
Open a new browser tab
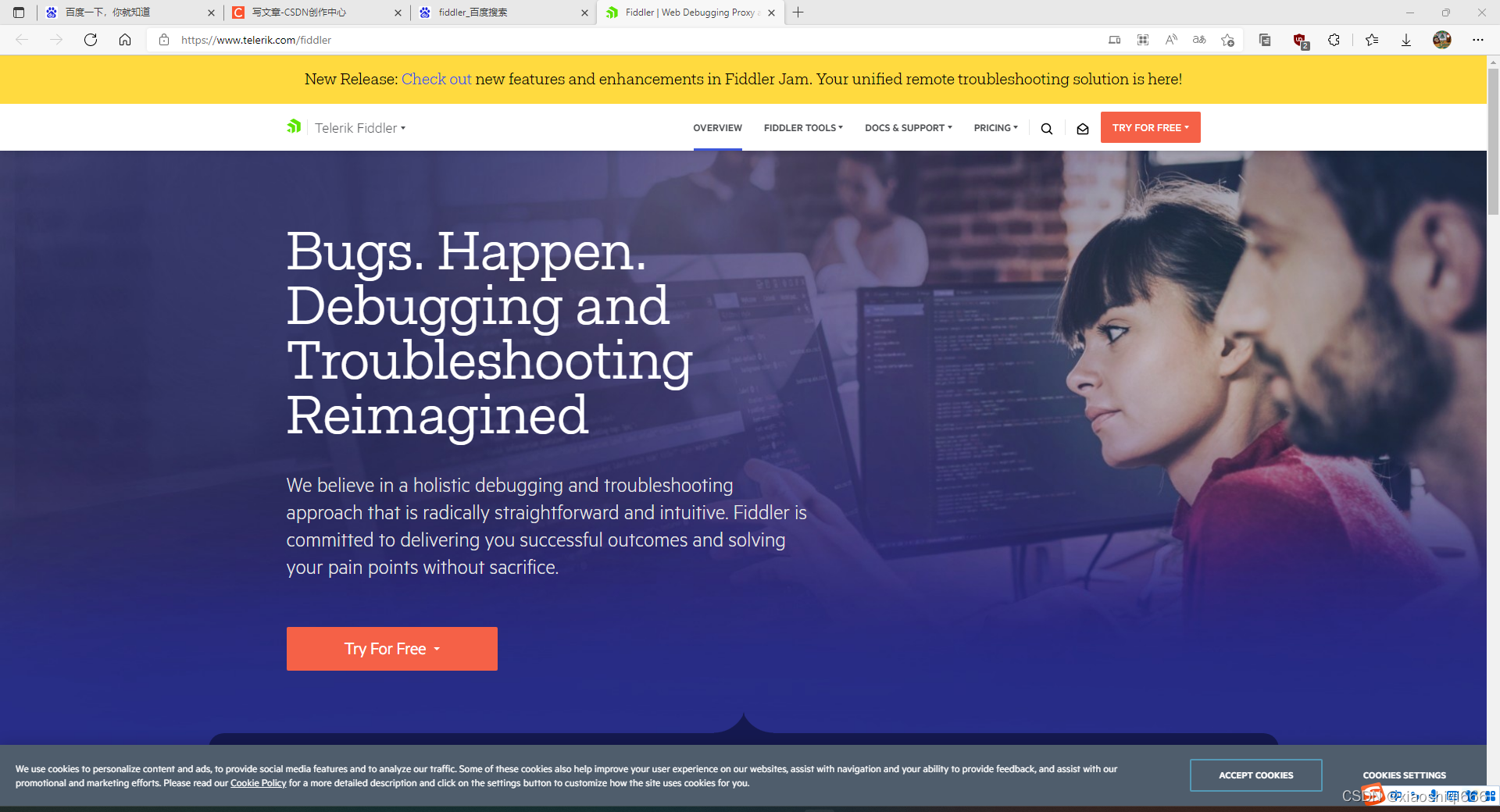coord(798,12)
